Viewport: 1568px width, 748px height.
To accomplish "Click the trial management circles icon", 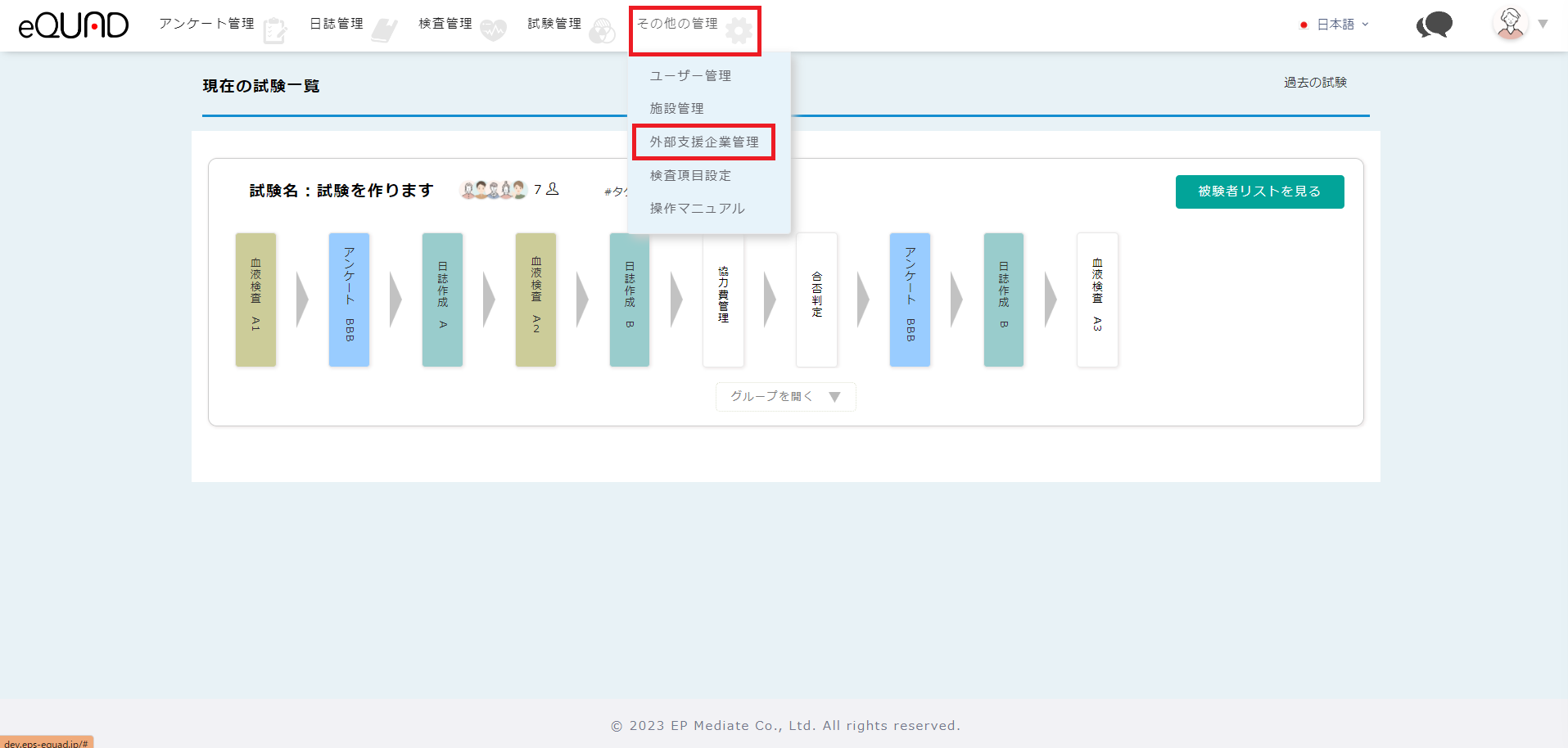I will click(602, 31).
